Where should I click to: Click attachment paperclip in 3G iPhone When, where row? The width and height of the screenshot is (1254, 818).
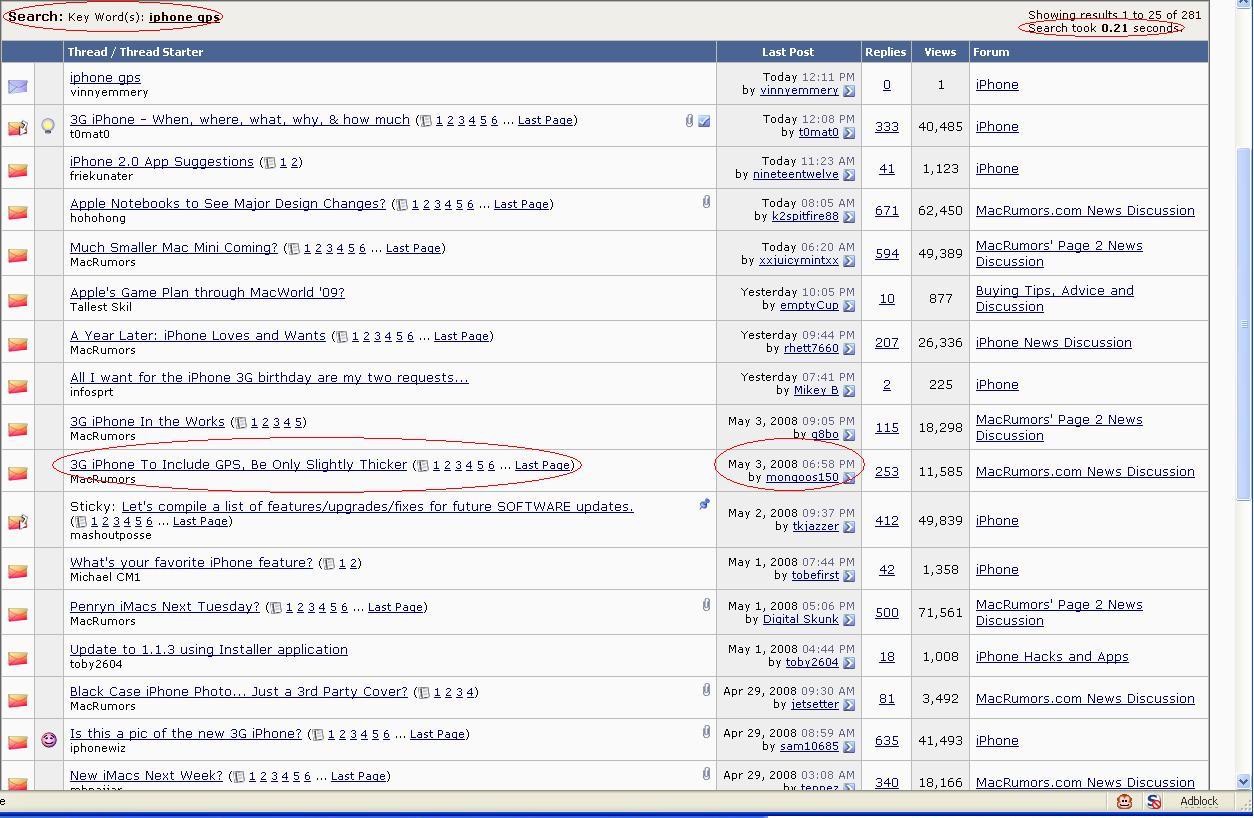point(689,120)
